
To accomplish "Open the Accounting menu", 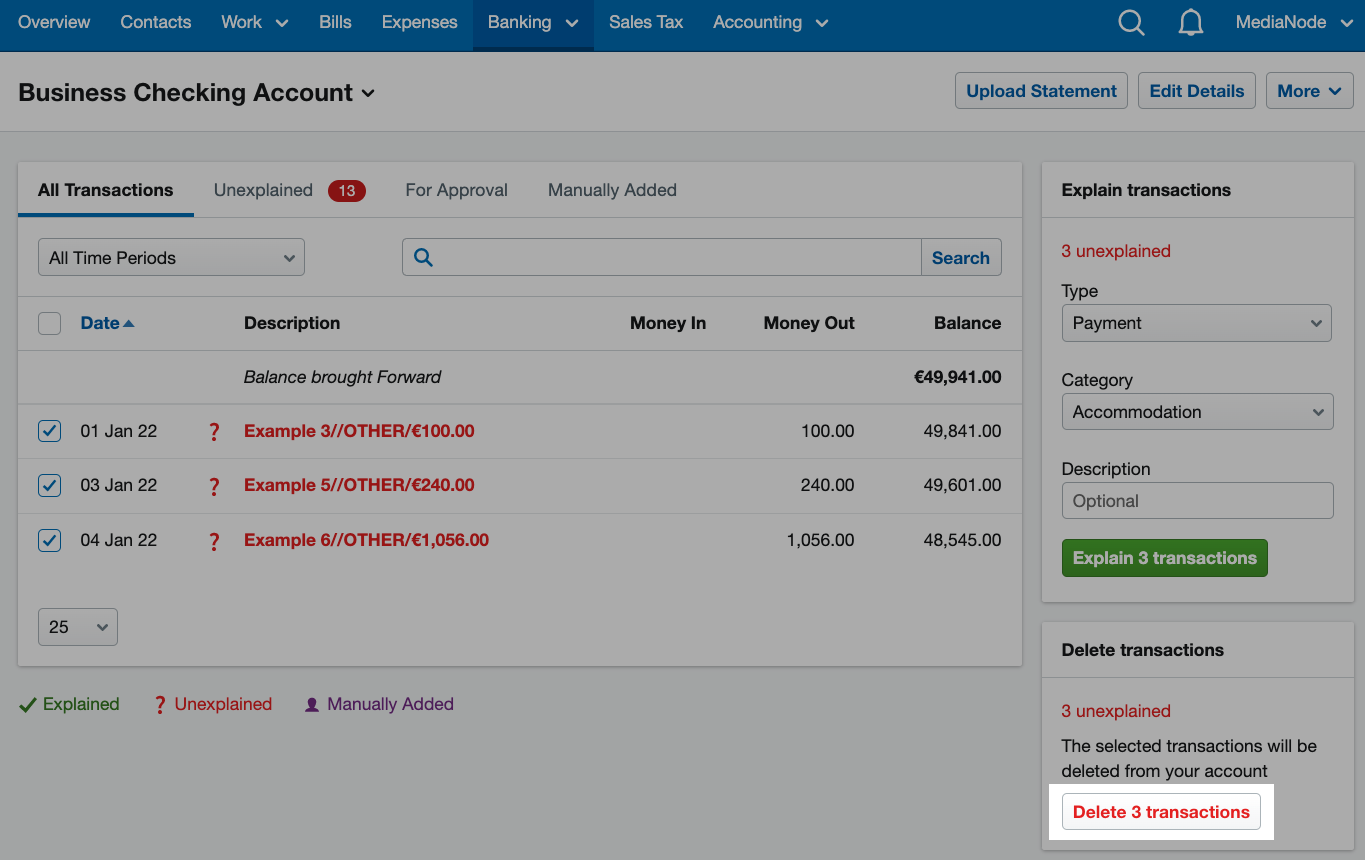I will point(770,22).
